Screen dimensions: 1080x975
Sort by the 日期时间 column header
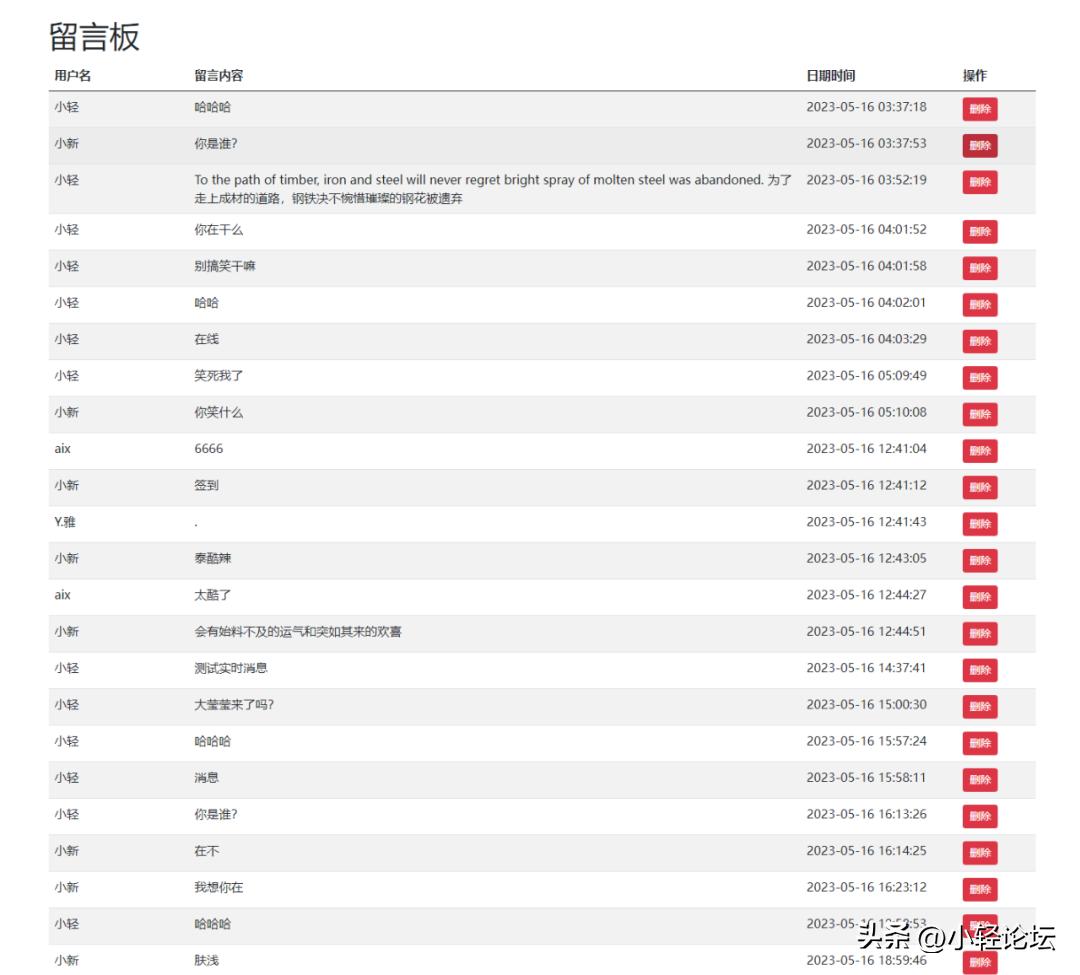pyautogui.click(x=830, y=75)
